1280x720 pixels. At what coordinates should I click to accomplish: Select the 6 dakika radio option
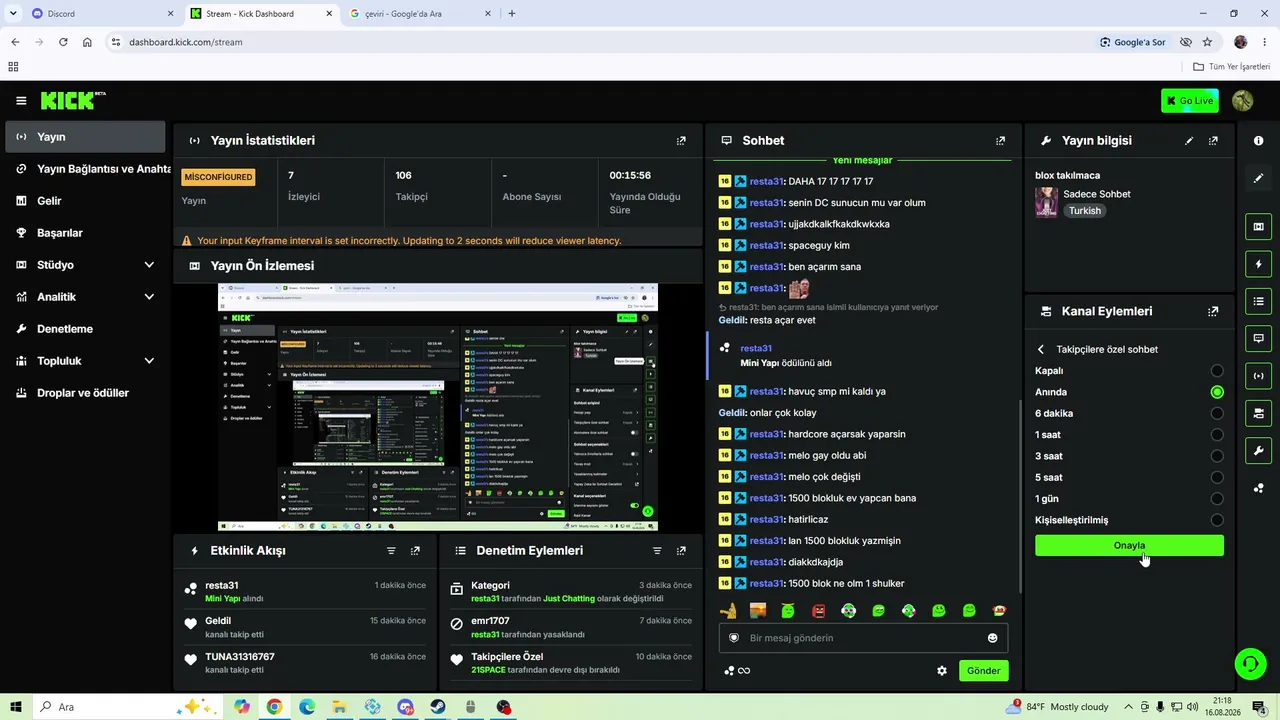[1217, 414]
